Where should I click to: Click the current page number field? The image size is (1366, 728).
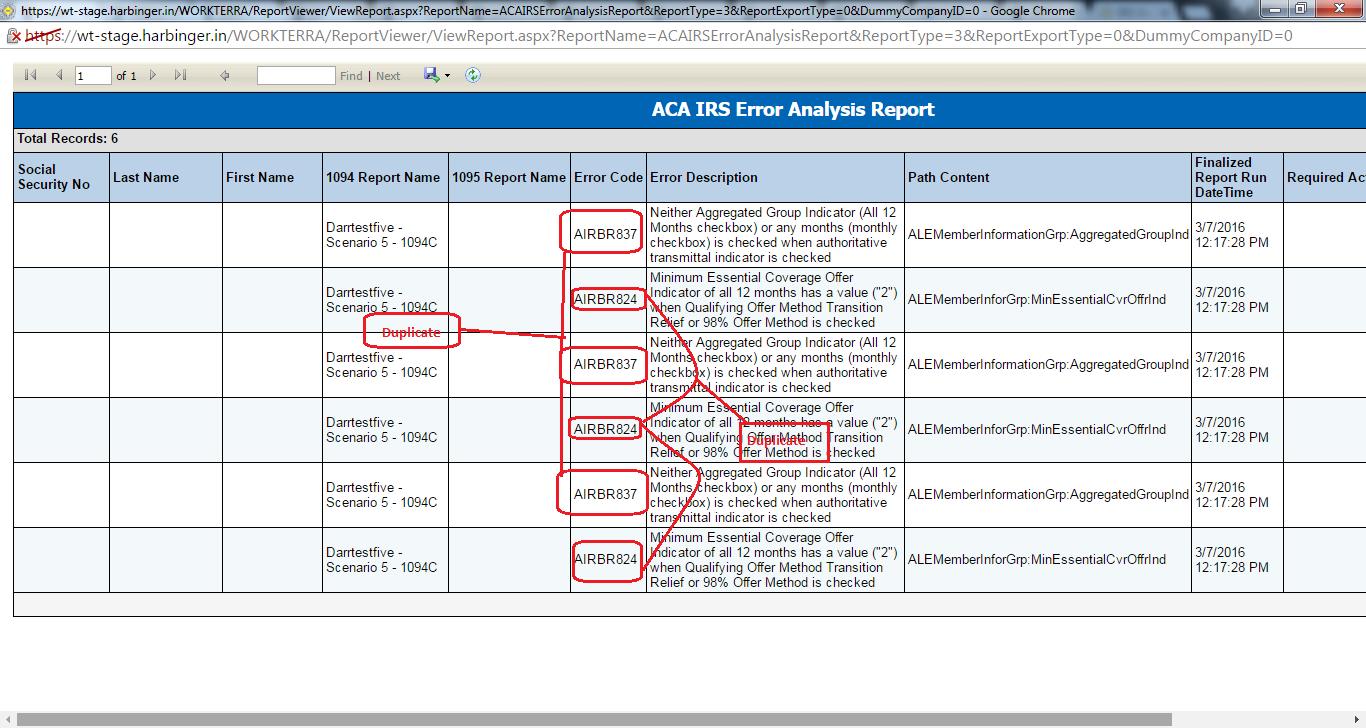(93, 76)
